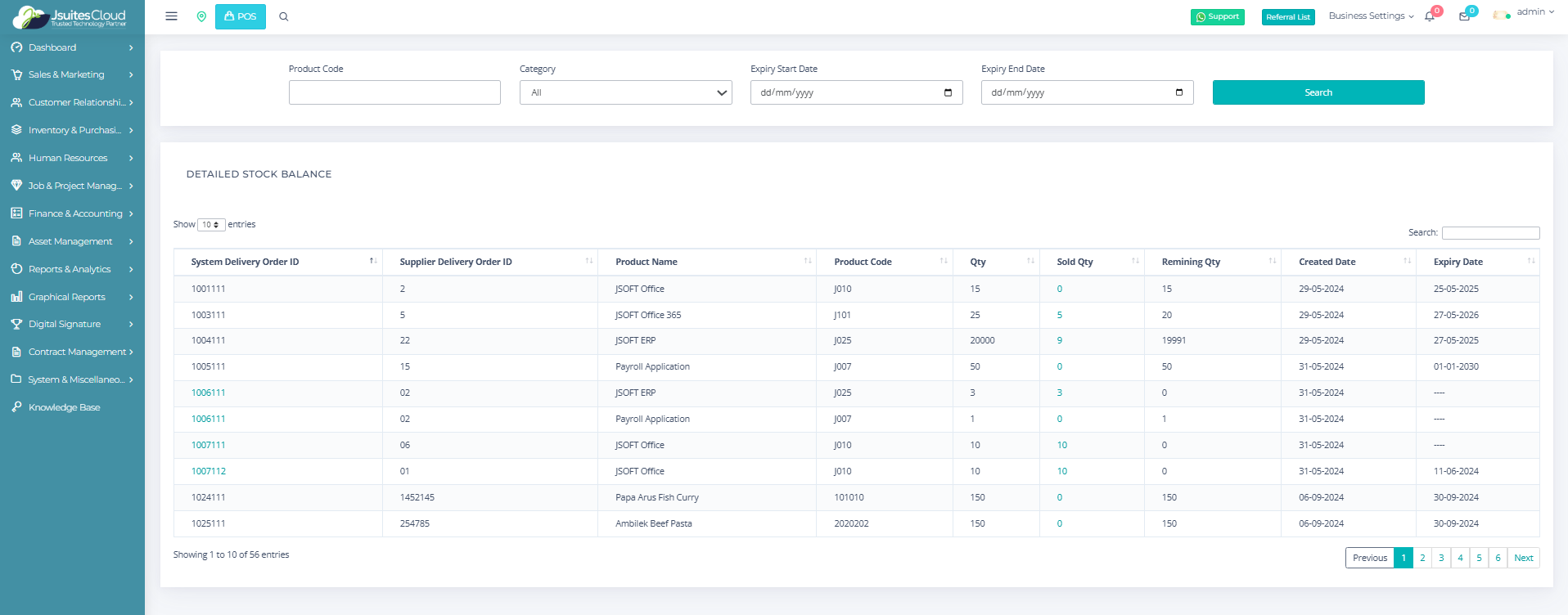Expand the Business Settings menu
1568x615 pixels.
(x=1371, y=16)
